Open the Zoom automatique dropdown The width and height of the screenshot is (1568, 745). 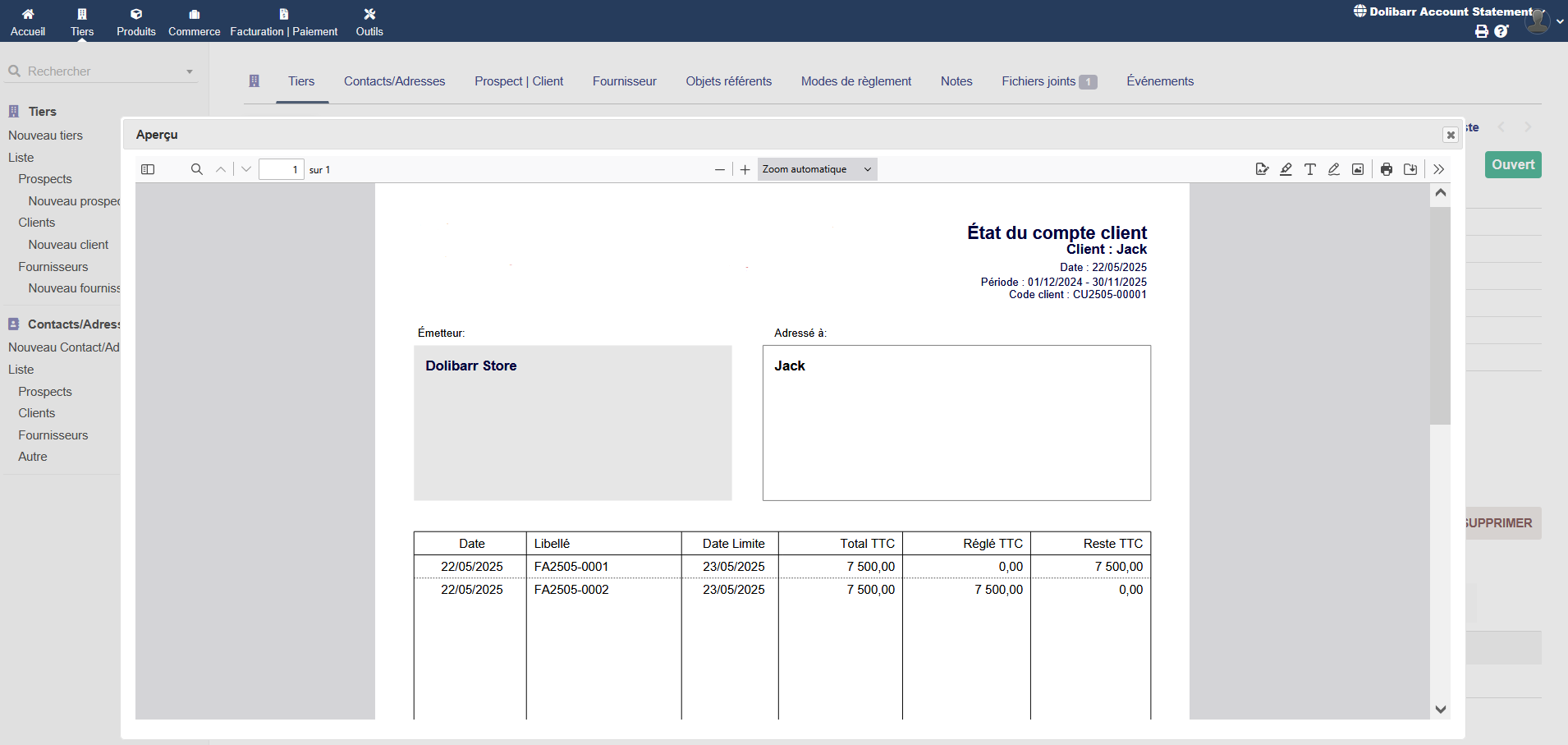(817, 169)
